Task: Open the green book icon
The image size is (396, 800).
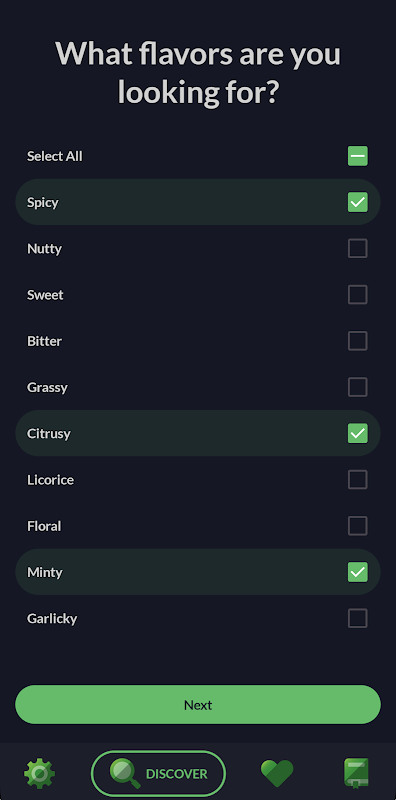Action: [x=356, y=773]
